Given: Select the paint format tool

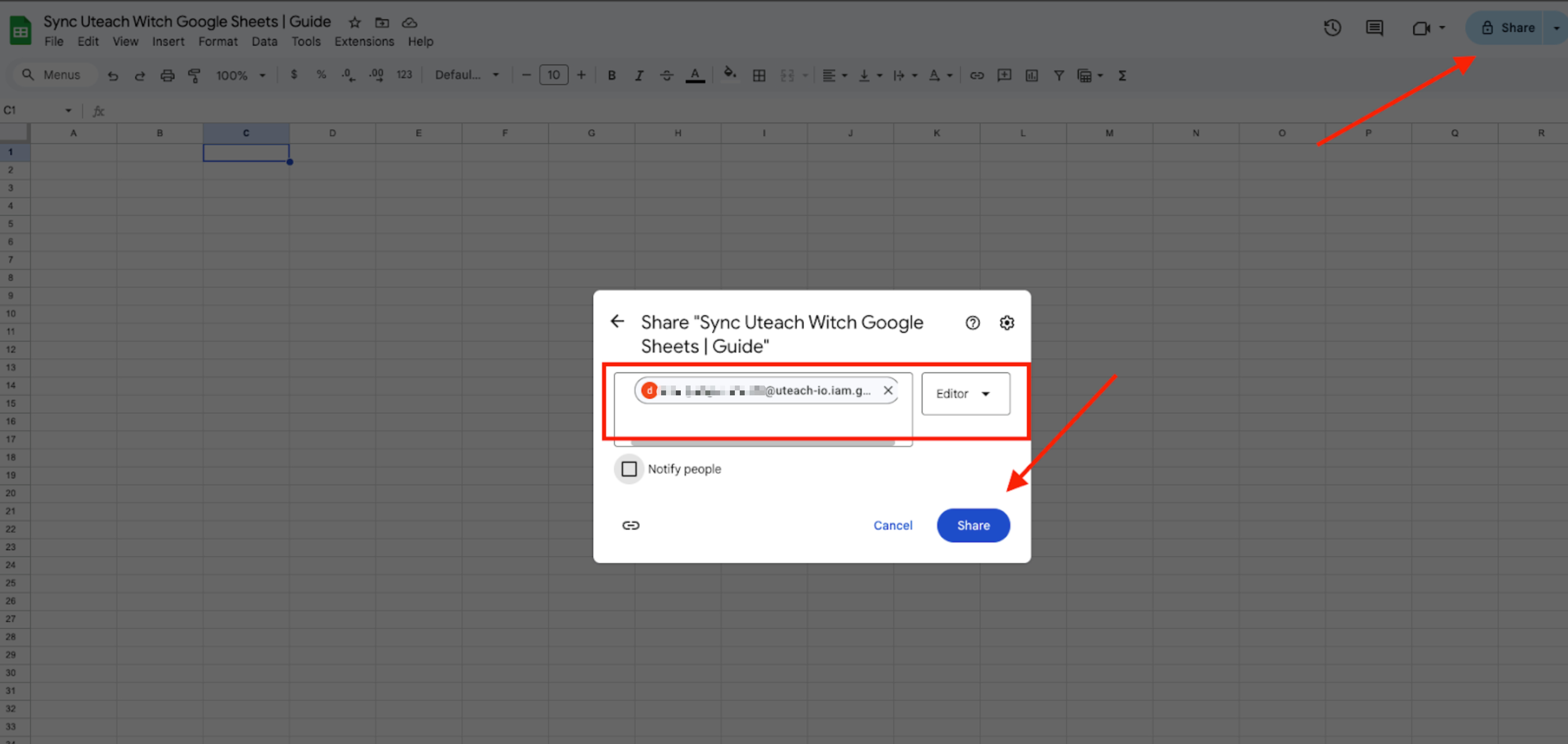Looking at the screenshot, I should 194,76.
